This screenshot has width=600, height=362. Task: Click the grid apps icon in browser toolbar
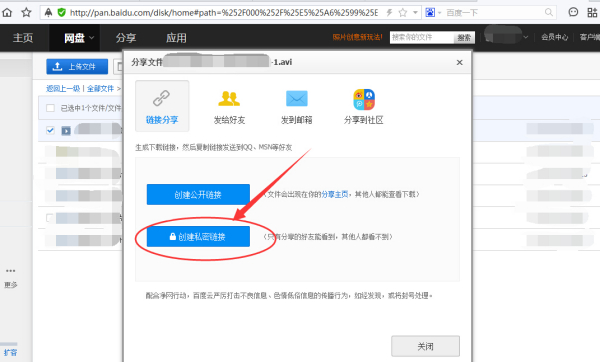592,13
